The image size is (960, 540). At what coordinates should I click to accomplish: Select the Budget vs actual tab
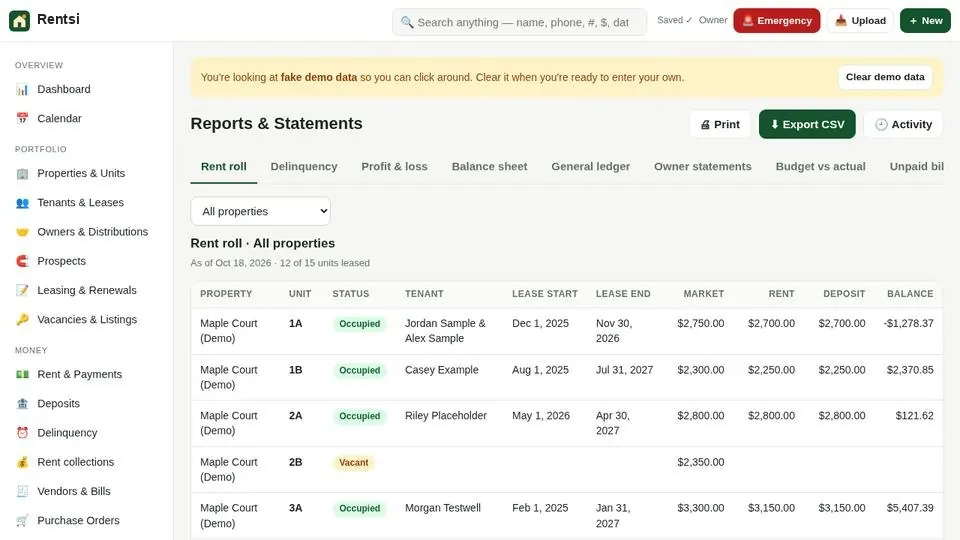pos(820,167)
